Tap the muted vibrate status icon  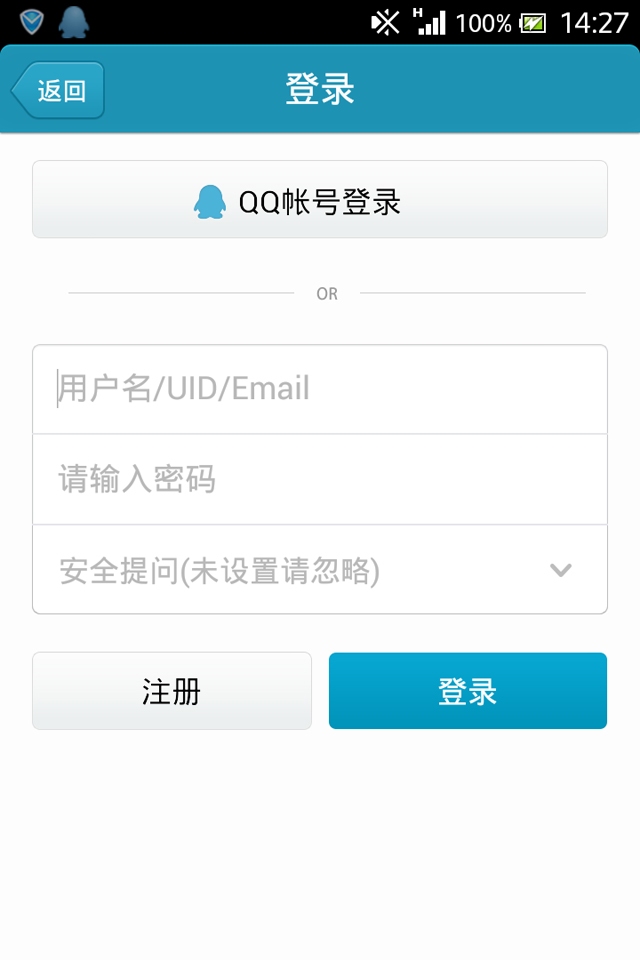click(385, 23)
